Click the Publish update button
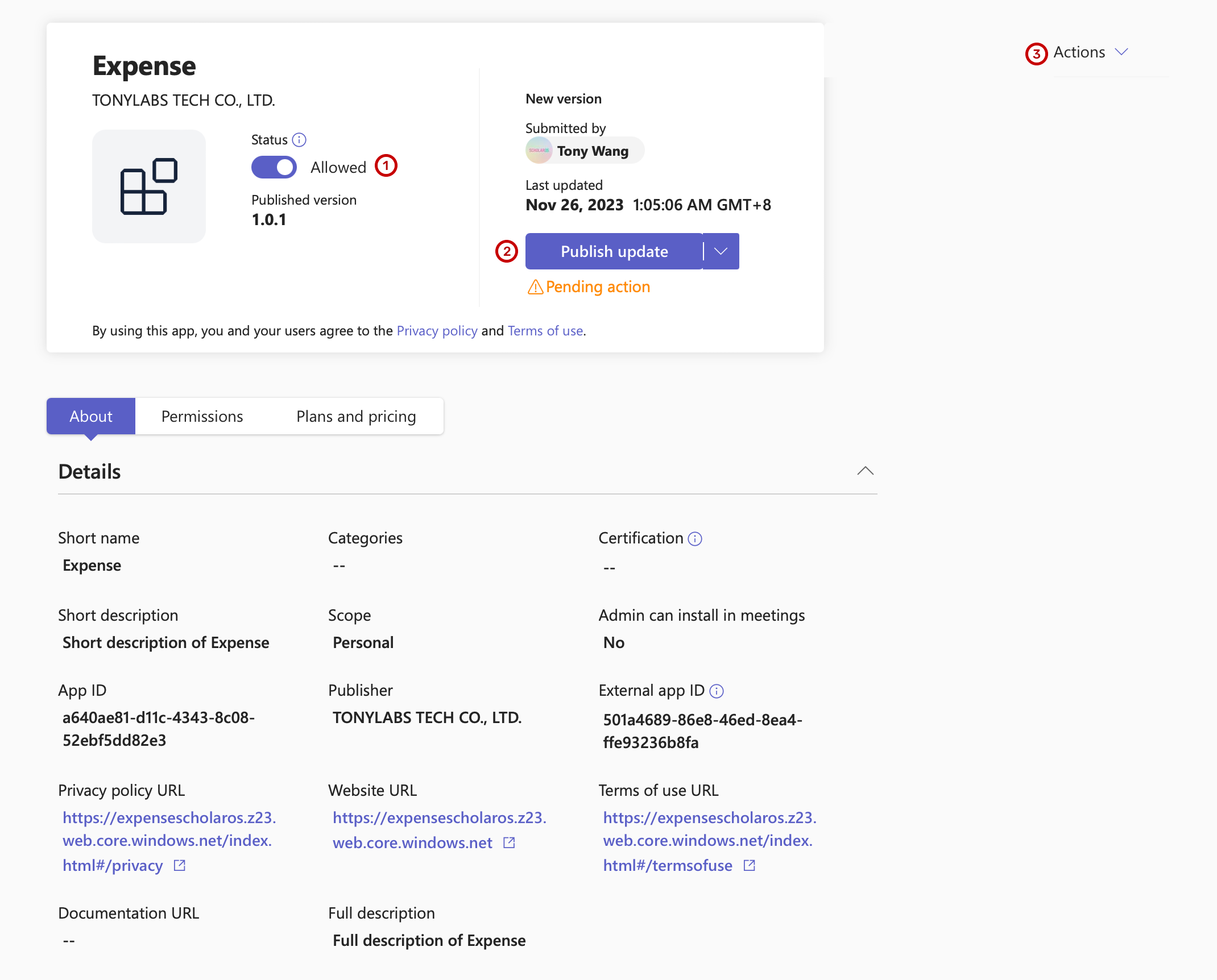The width and height of the screenshot is (1217, 980). pos(614,251)
